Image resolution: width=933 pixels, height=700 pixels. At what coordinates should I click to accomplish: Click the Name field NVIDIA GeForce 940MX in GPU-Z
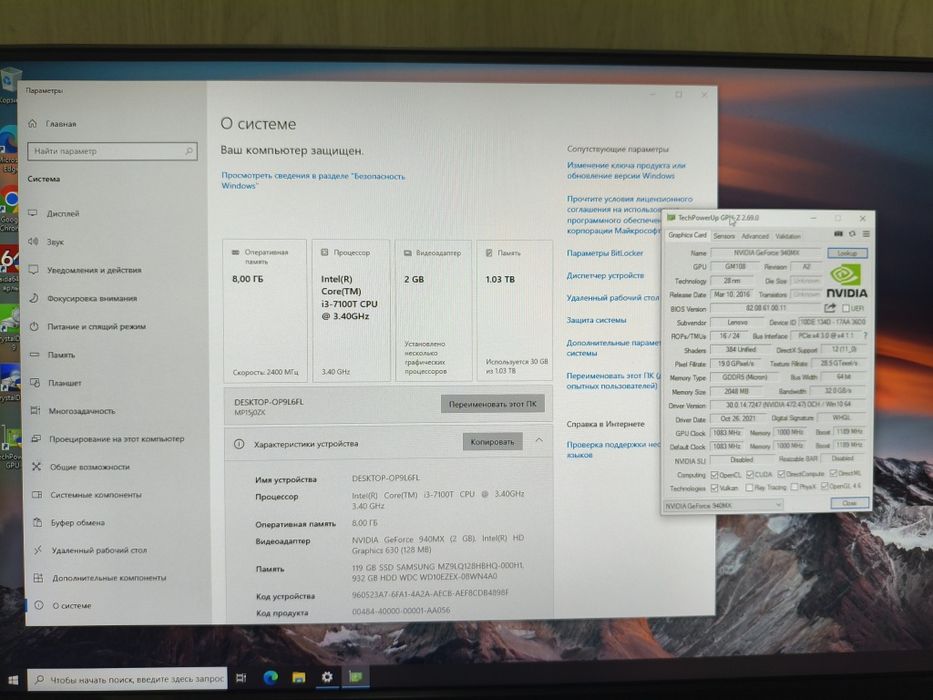click(x=766, y=253)
